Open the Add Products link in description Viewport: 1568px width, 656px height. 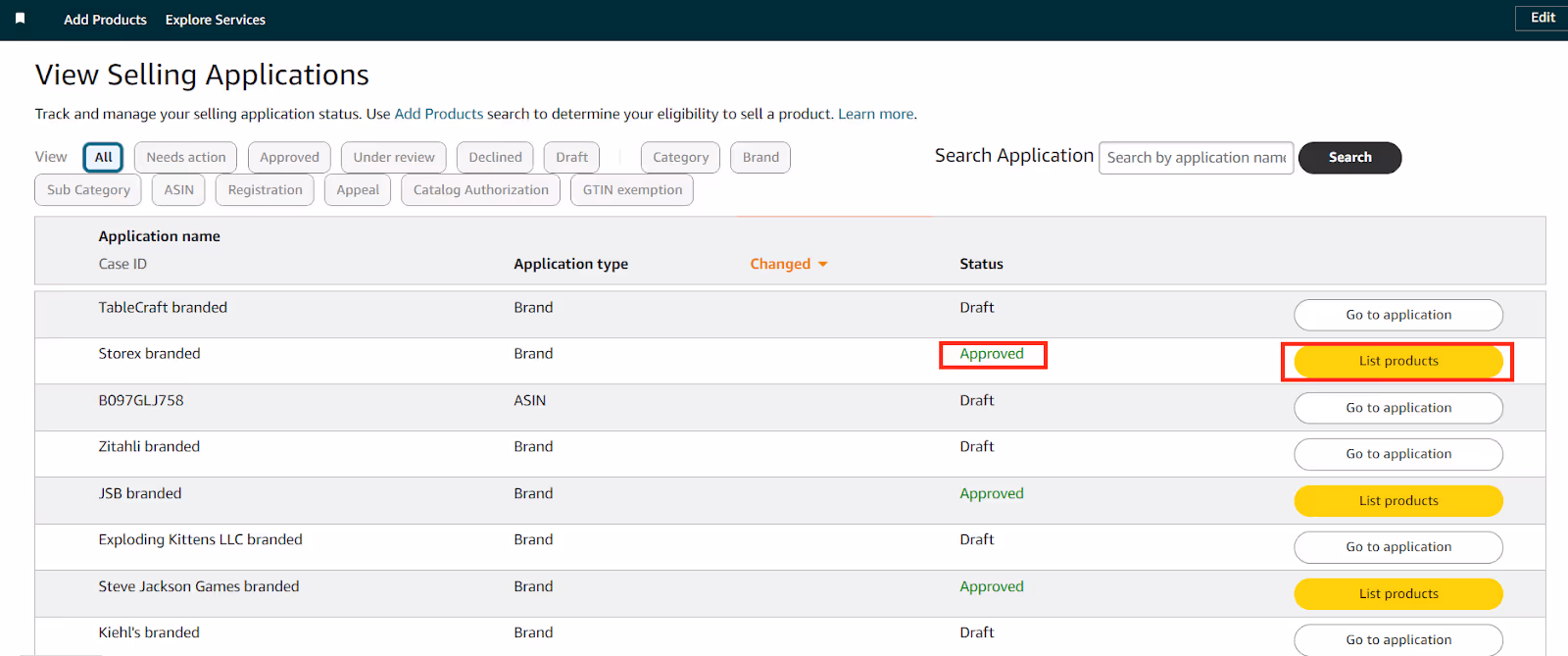pyautogui.click(x=438, y=114)
